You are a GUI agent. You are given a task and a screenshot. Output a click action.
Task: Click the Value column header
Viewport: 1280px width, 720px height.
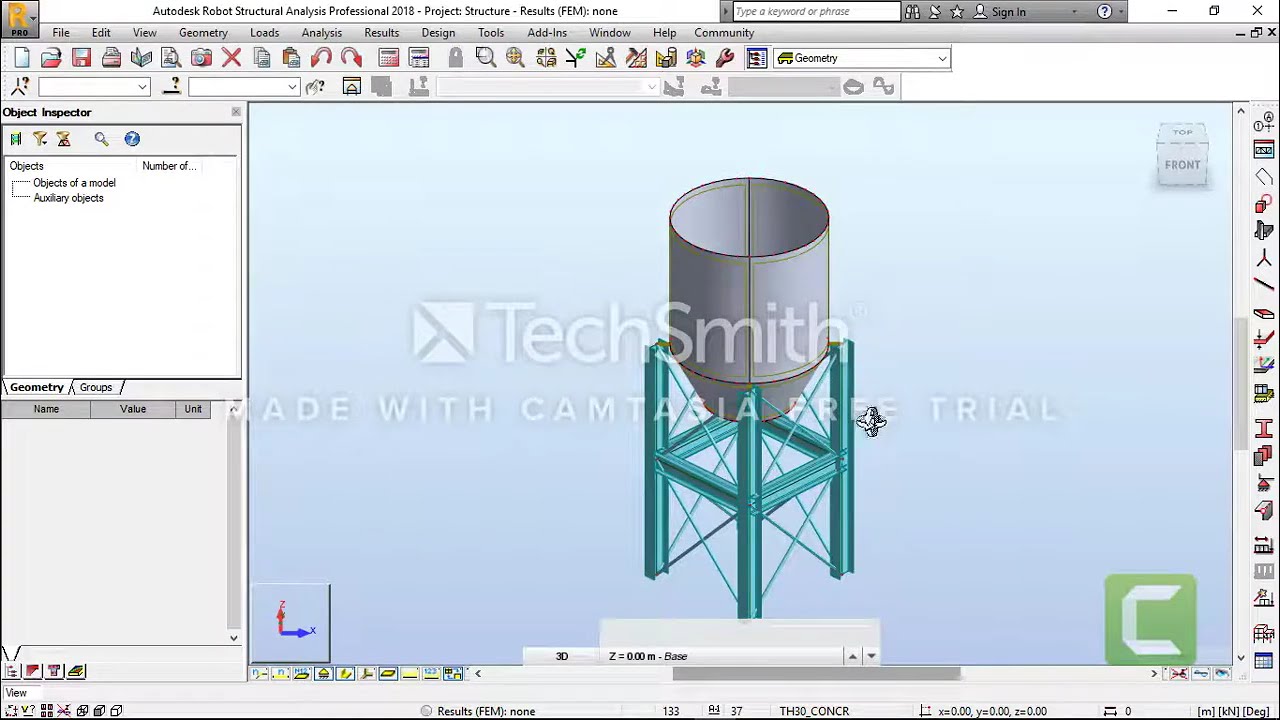tap(133, 409)
